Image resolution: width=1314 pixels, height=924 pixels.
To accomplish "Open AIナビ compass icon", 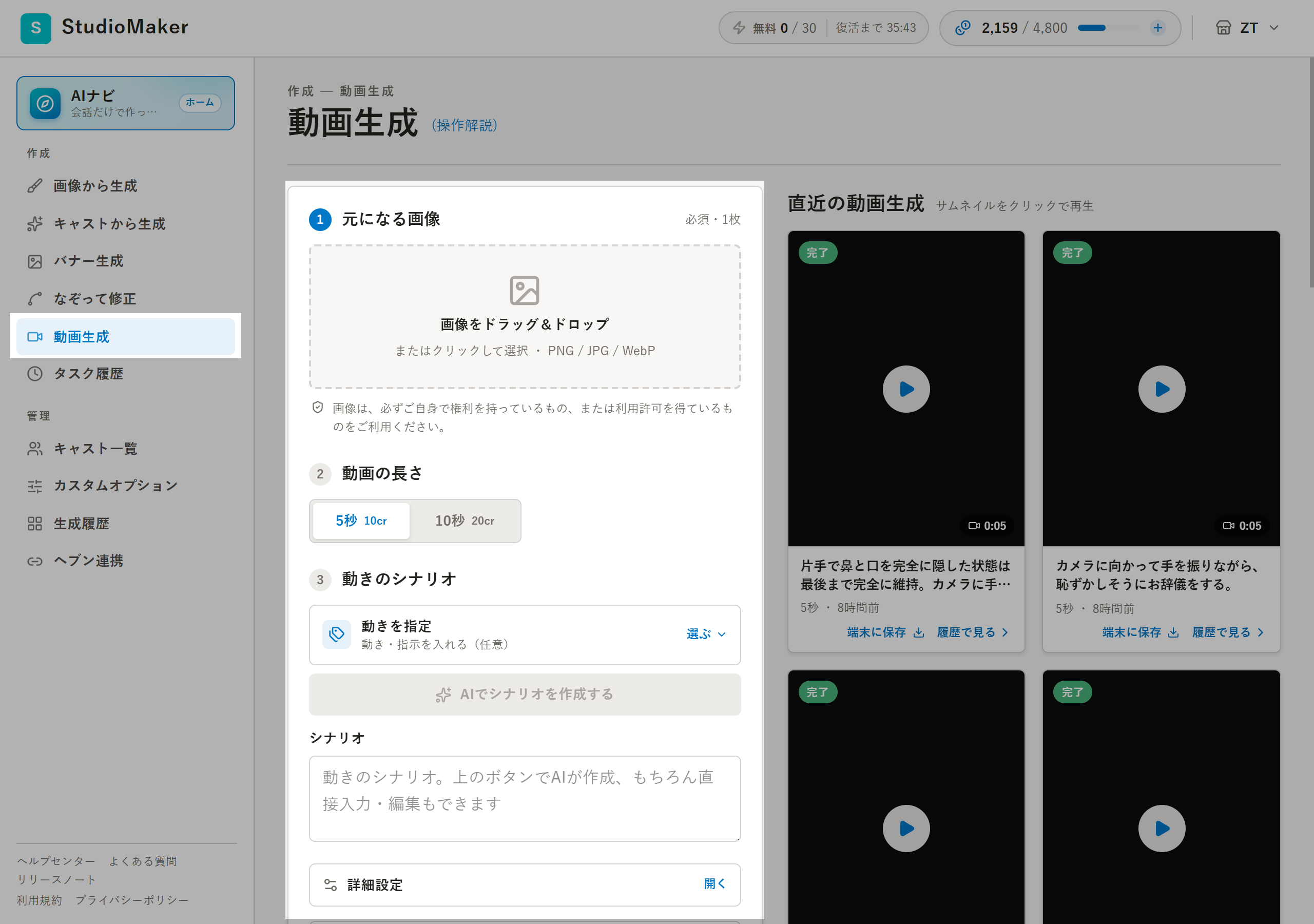I will pyautogui.click(x=45, y=104).
